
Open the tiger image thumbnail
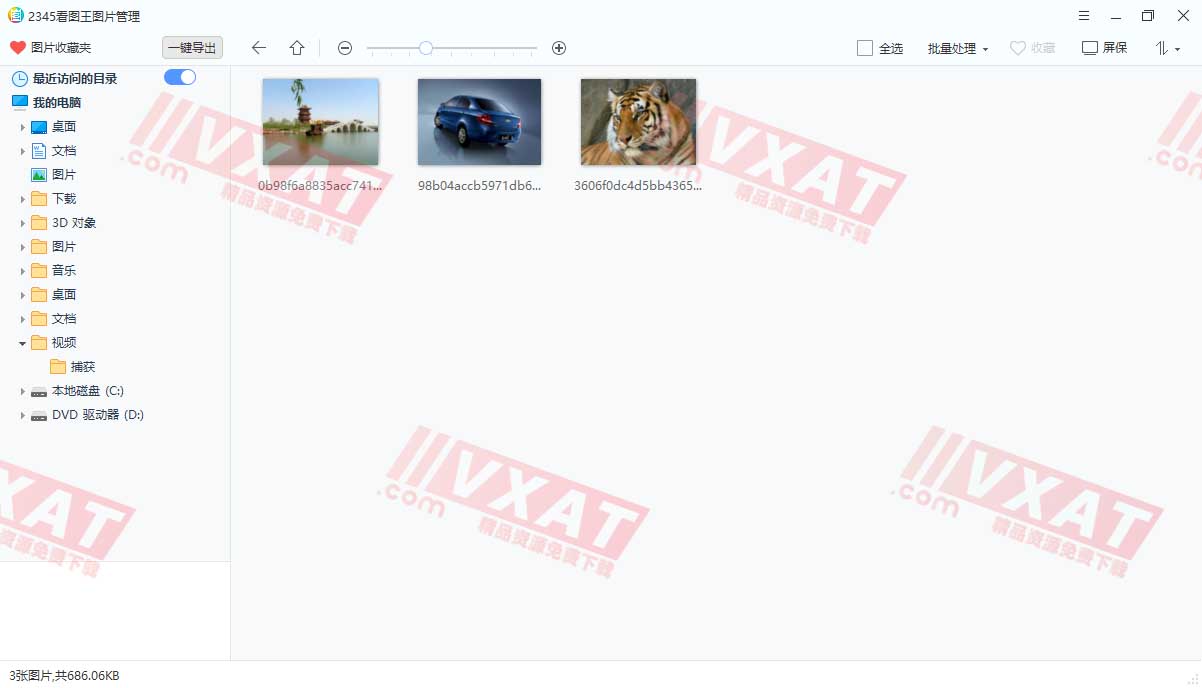point(637,120)
